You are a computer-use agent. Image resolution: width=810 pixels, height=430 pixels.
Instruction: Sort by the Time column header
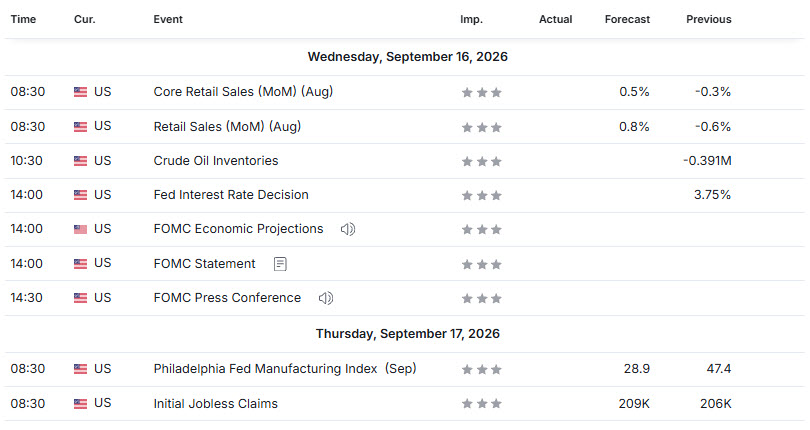click(x=23, y=20)
